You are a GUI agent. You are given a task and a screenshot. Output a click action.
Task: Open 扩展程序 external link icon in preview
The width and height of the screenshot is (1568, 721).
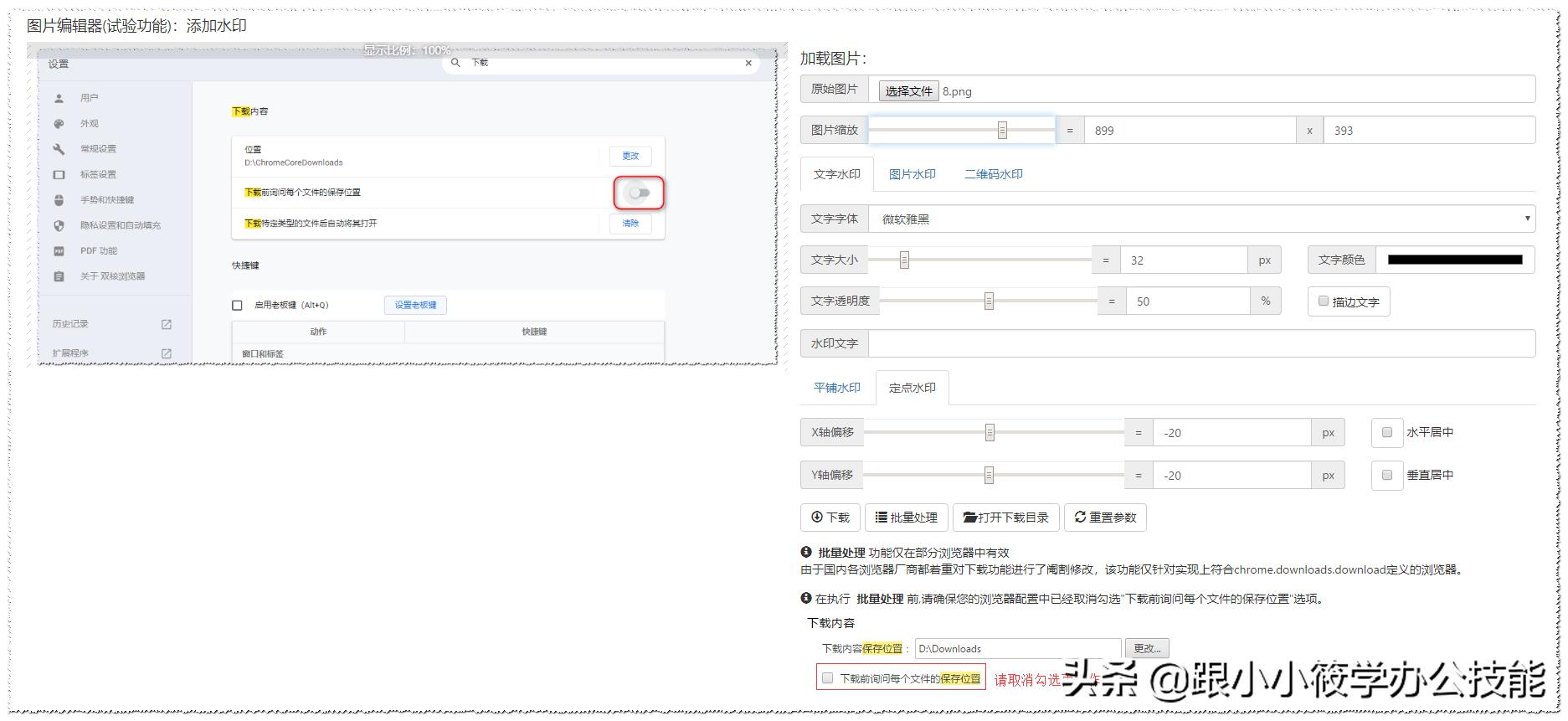coord(166,353)
